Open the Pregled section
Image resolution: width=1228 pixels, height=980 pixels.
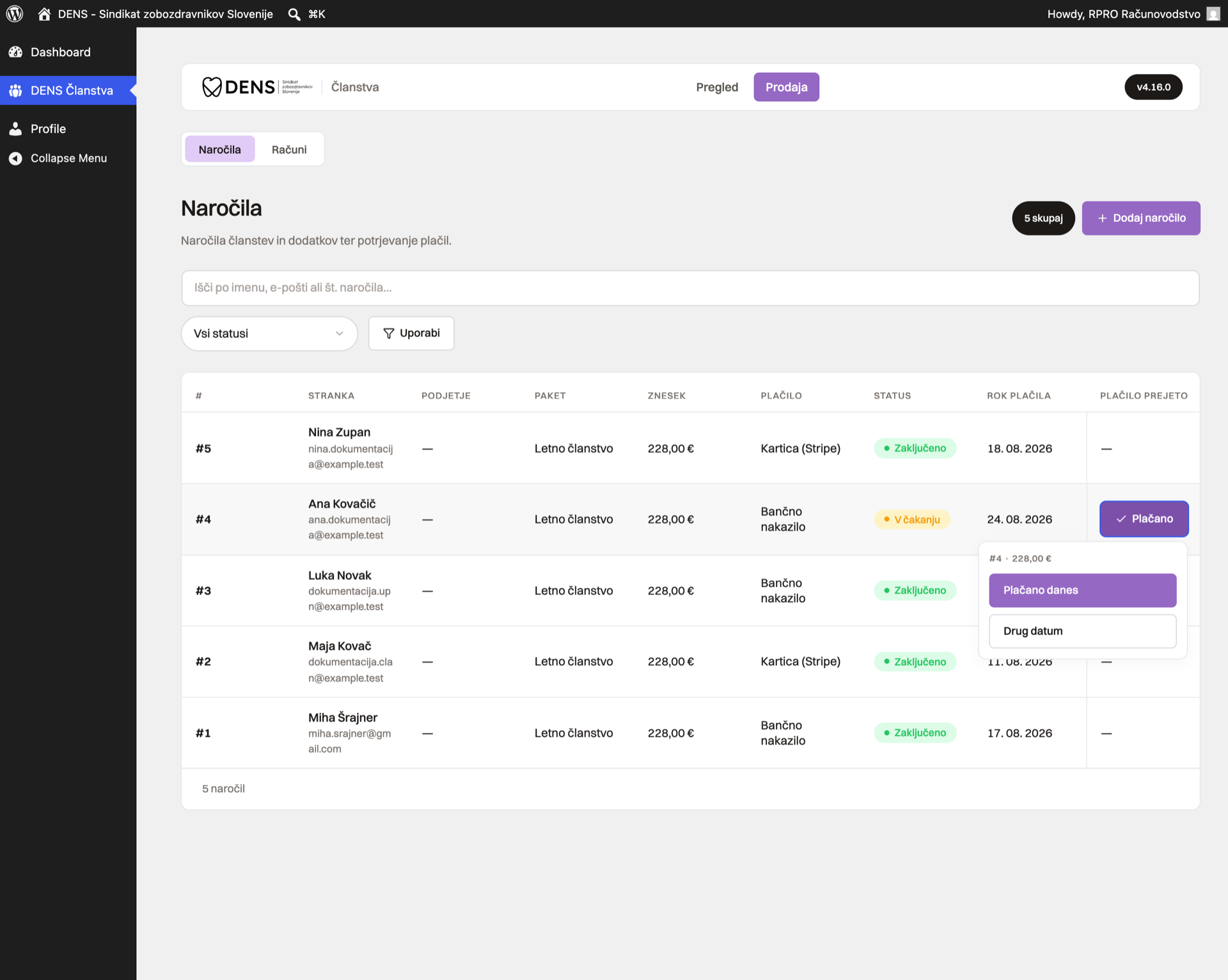pos(717,87)
